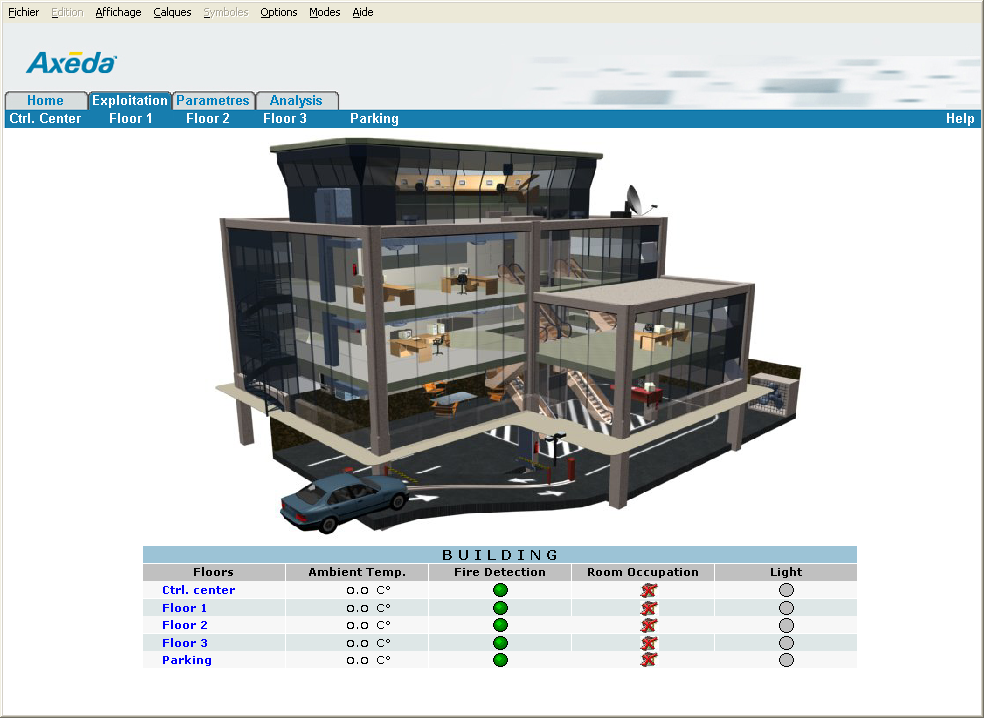Click the Parking link in the table
Image resolution: width=984 pixels, height=718 pixels.
[186, 660]
